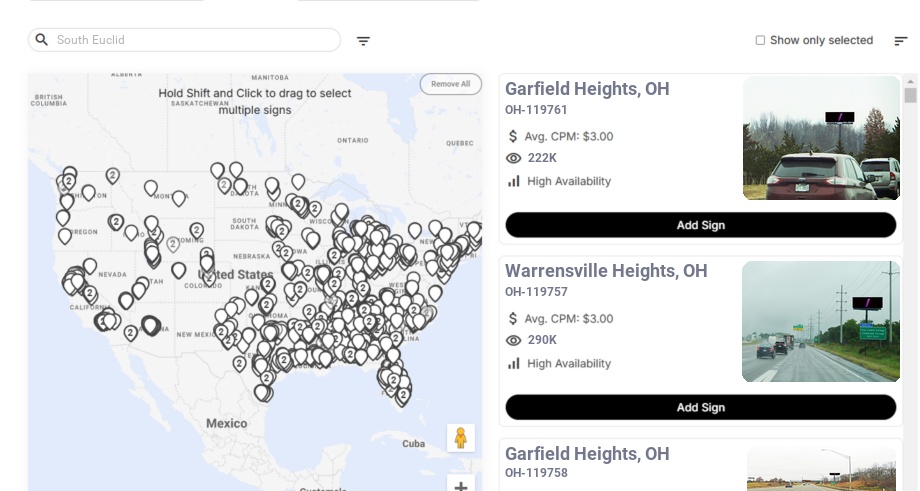
Task: Click the eye impressions icon showing 290K
Action: point(514,341)
